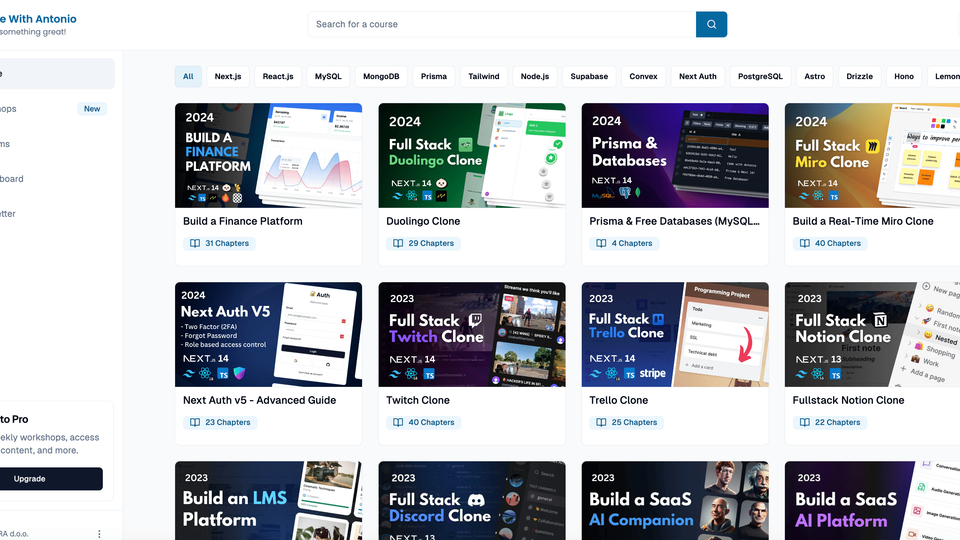Choose the Tailwind category chip
Screen dimensions: 960x540
coord(484,77)
